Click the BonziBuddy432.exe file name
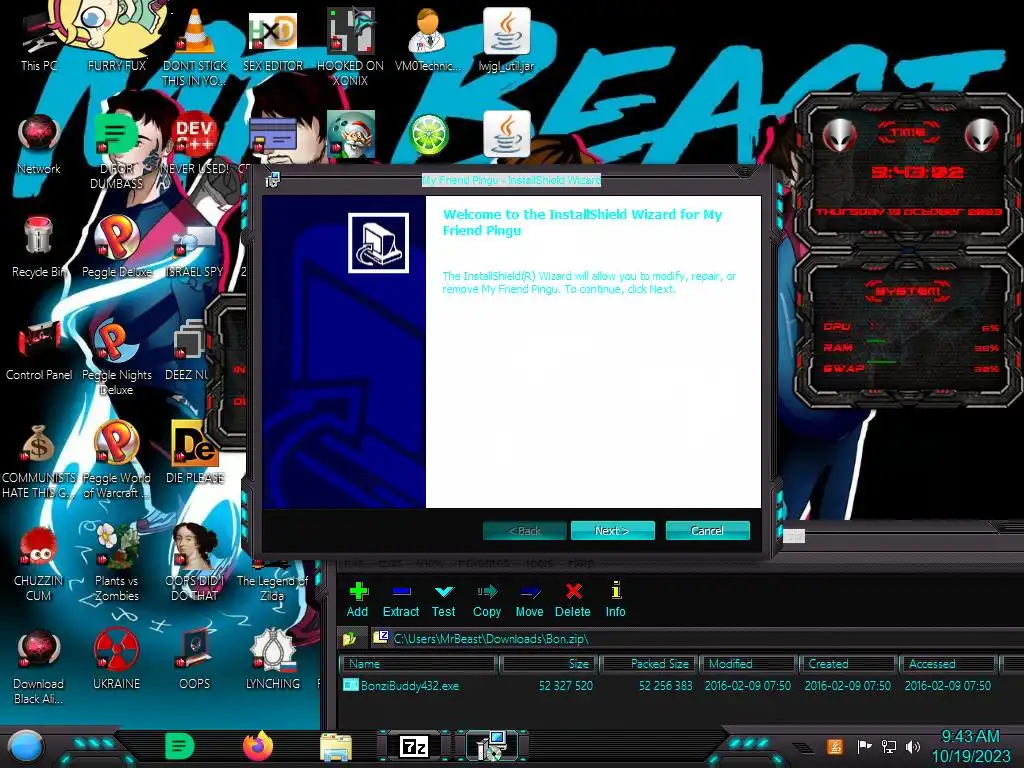Viewport: 1024px width, 768px height. 410,686
